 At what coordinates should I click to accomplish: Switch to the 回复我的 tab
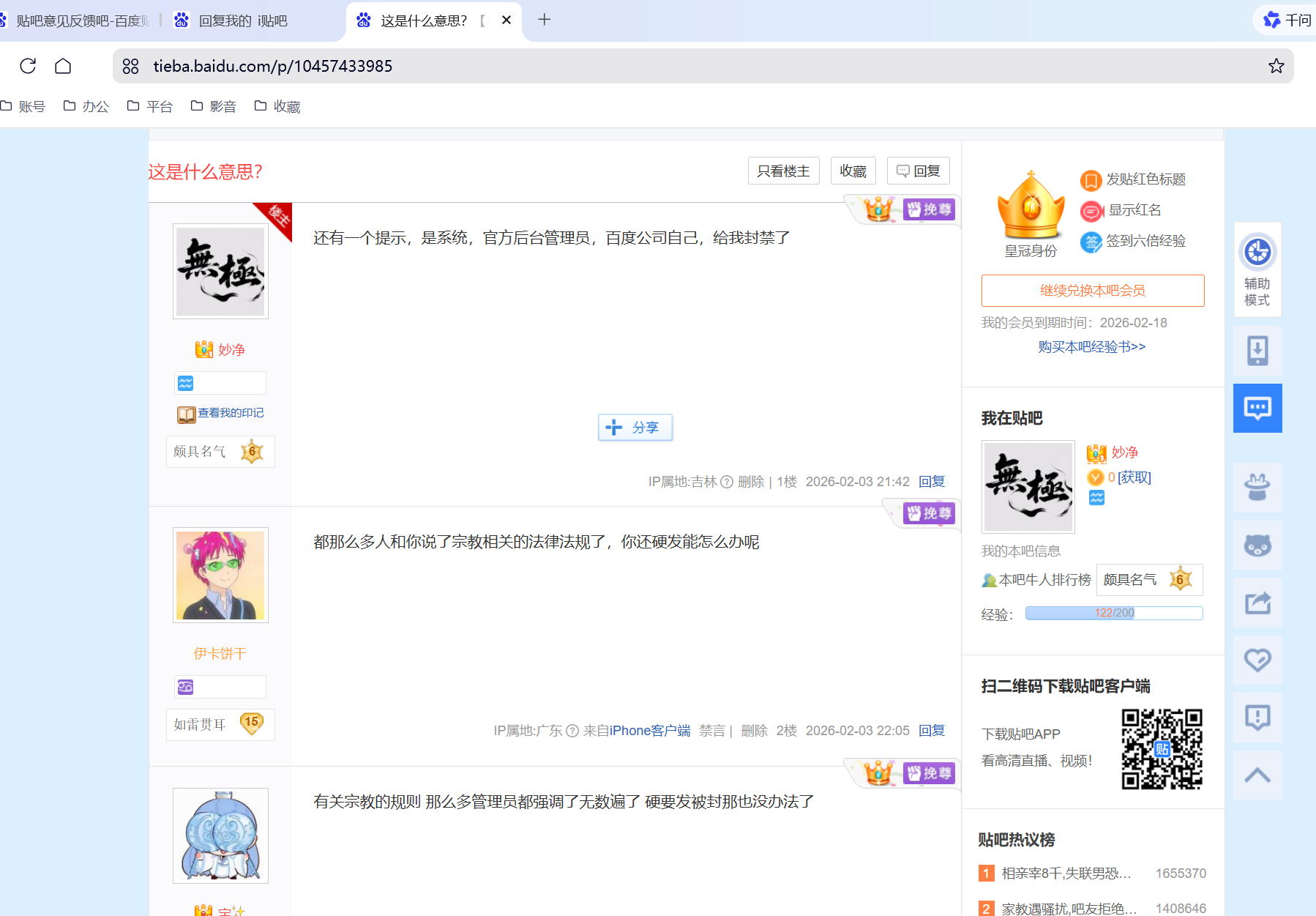coord(242,21)
